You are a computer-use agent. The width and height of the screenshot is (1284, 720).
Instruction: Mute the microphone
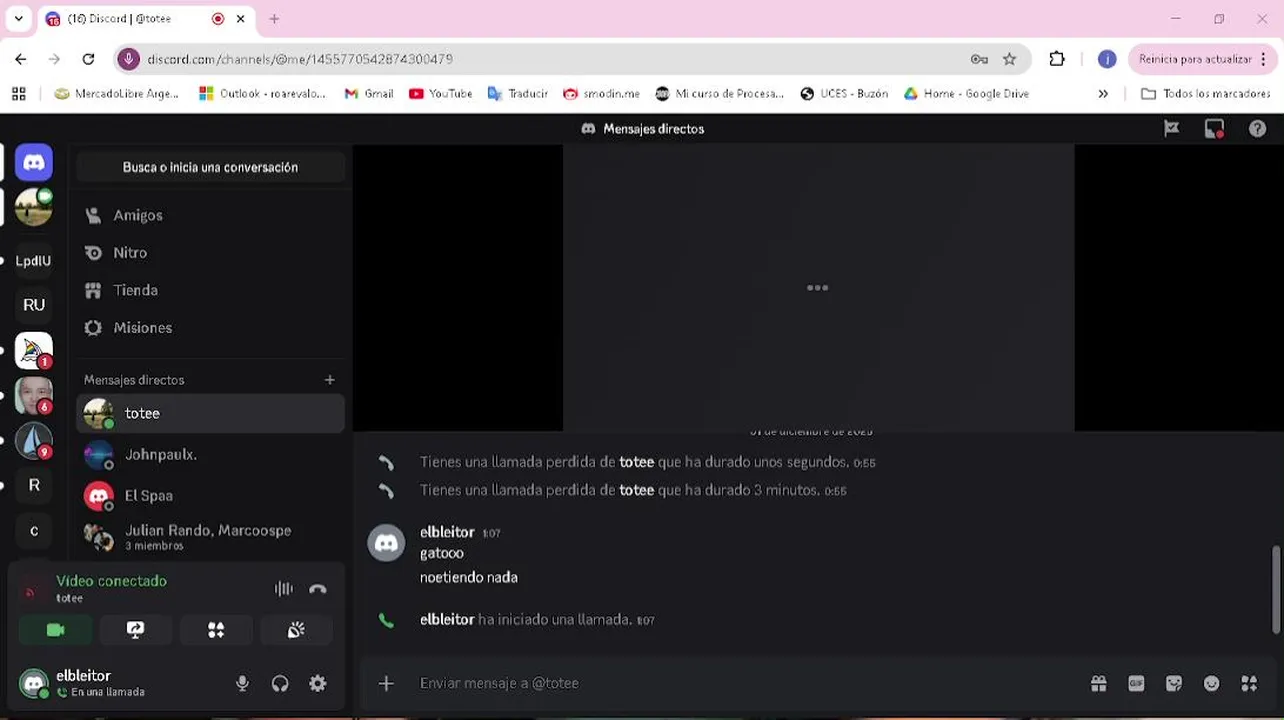point(242,684)
